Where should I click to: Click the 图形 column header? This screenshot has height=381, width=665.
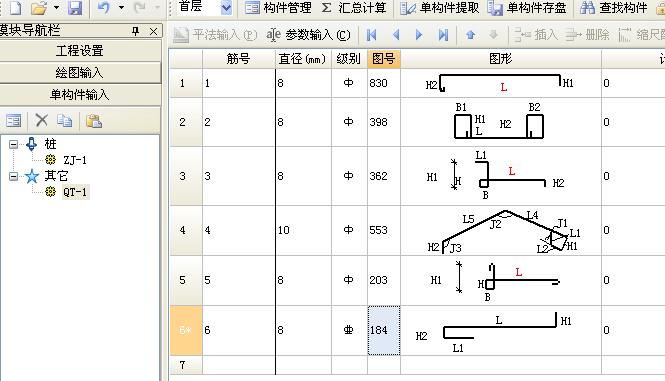[x=500, y=59]
